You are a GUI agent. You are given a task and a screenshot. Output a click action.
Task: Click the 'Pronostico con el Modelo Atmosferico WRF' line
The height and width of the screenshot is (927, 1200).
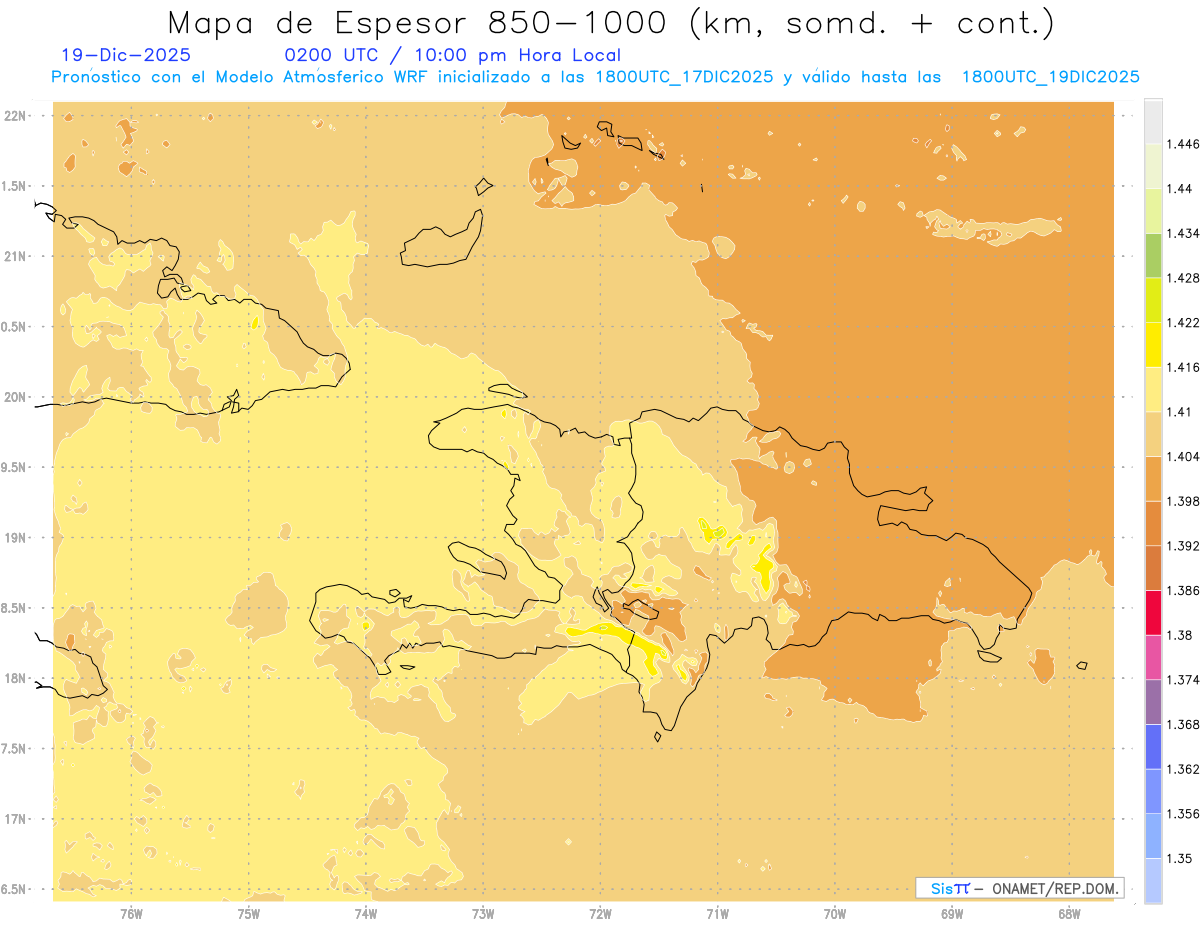[596, 77]
